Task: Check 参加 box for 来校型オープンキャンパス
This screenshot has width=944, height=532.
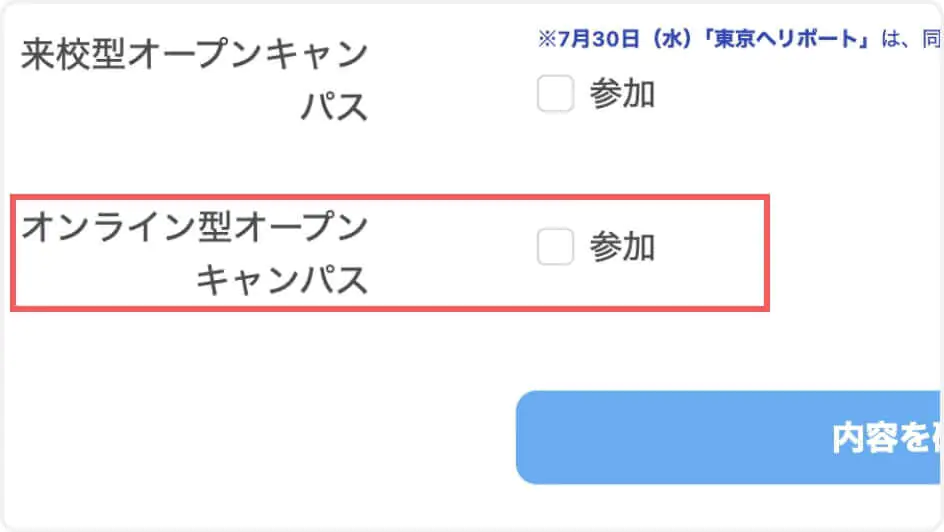Action: pos(555,95)
